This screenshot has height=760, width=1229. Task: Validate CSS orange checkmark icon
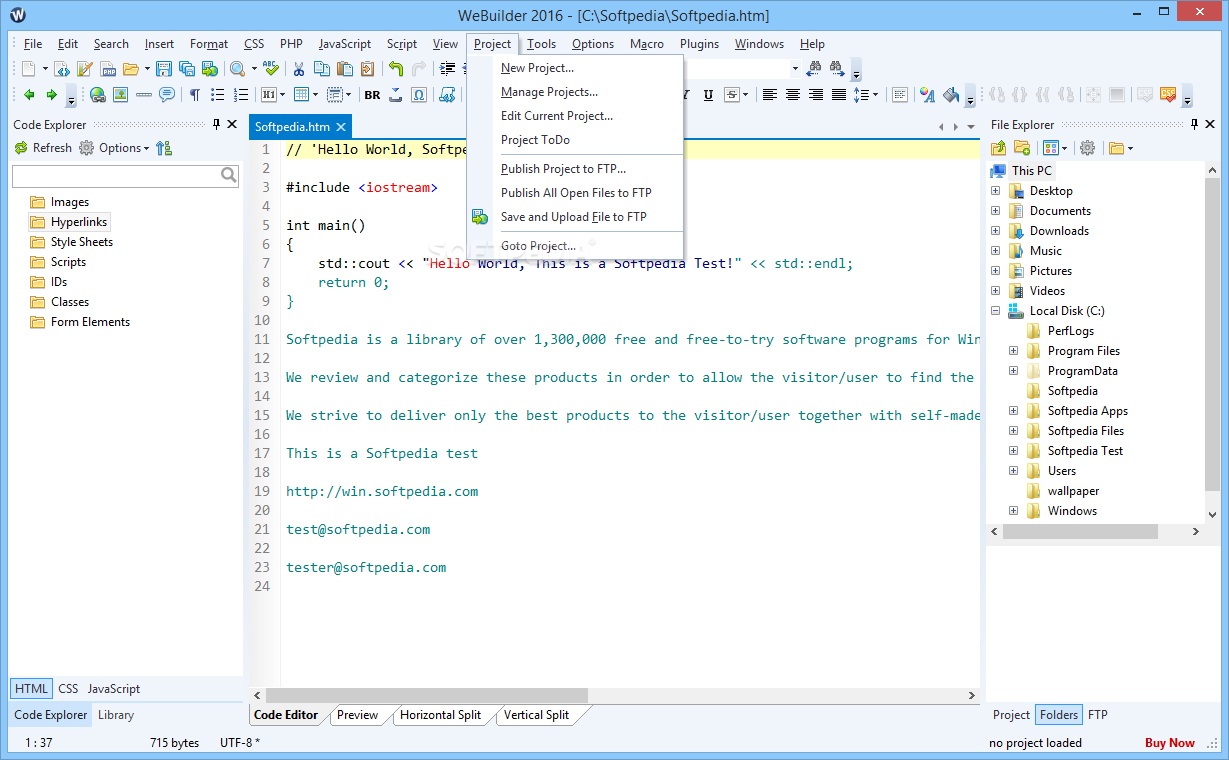[x=1168, y=94]
